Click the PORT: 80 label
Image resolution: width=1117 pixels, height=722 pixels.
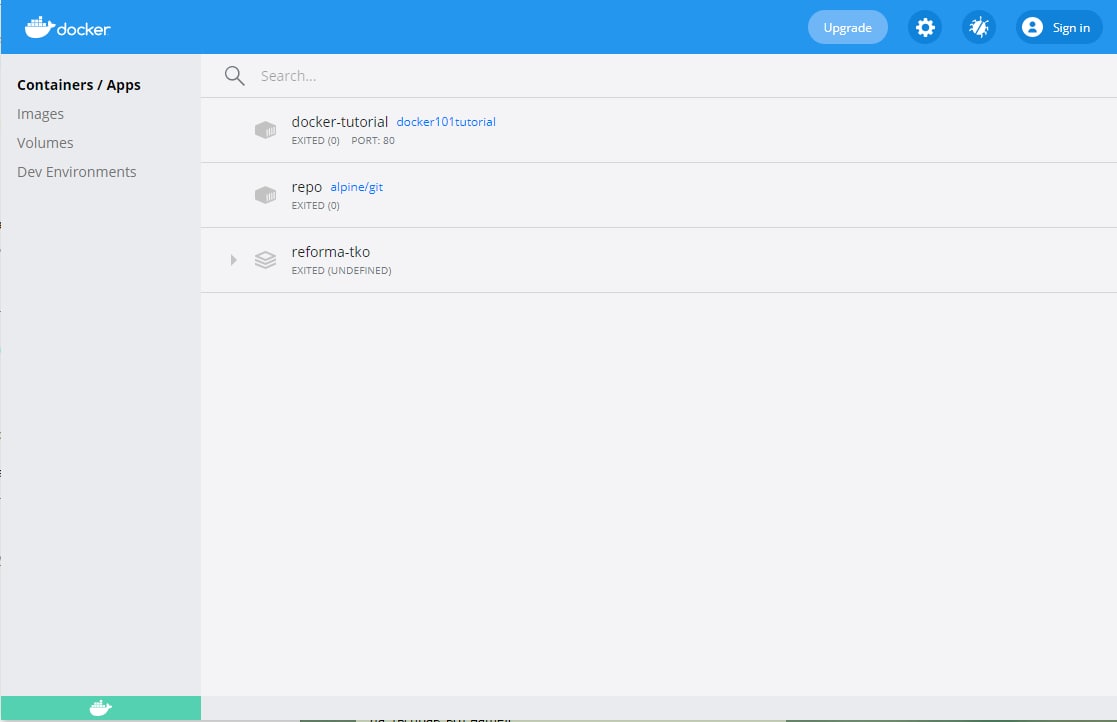pyautogui.click(x=373, y=140)
